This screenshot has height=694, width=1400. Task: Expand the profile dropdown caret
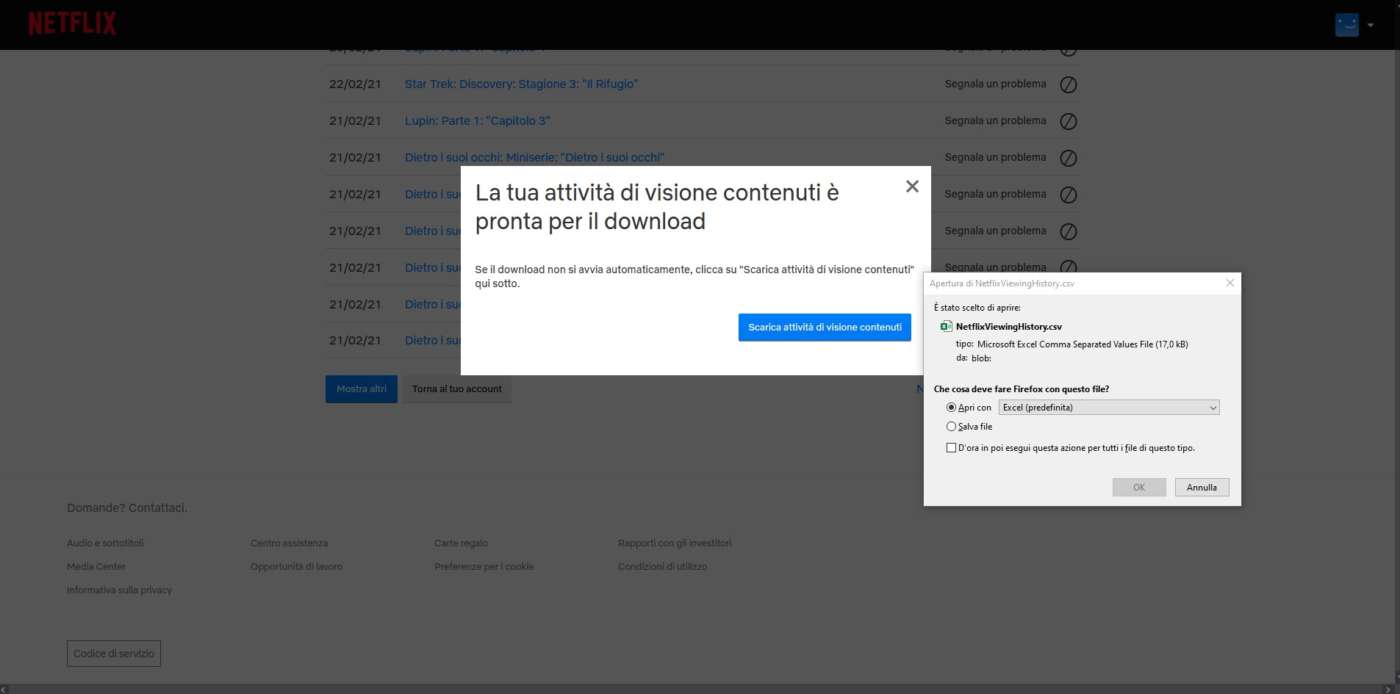pos(1370,25)
